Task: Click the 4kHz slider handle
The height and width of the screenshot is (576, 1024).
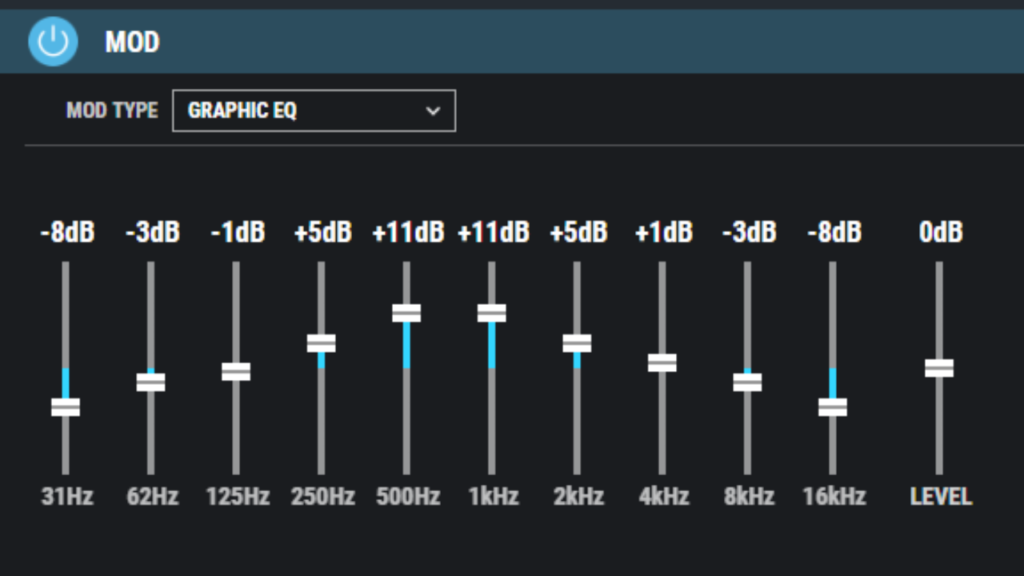Action: pos(662,362)
